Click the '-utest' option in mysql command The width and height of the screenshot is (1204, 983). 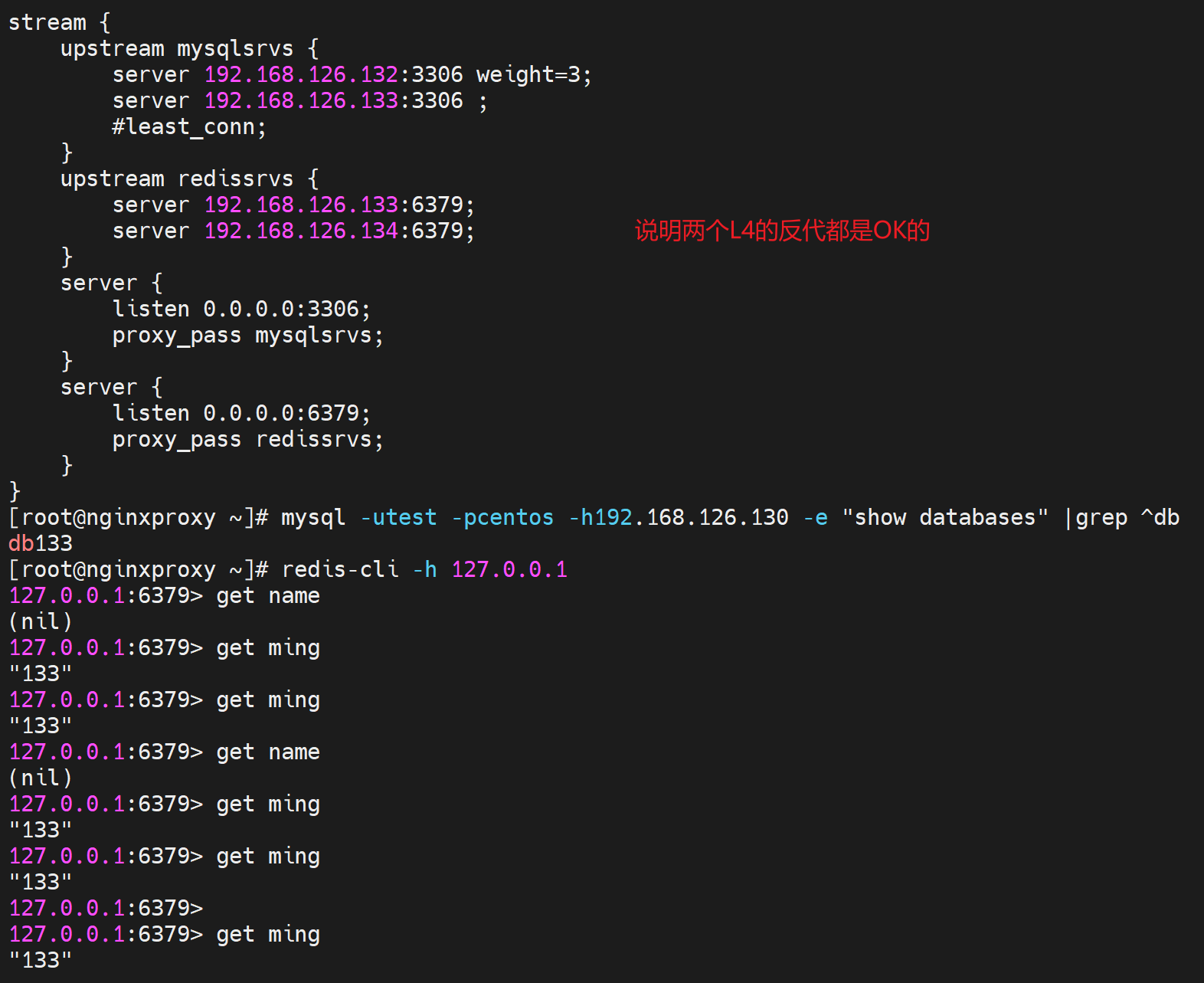(398, 518)
